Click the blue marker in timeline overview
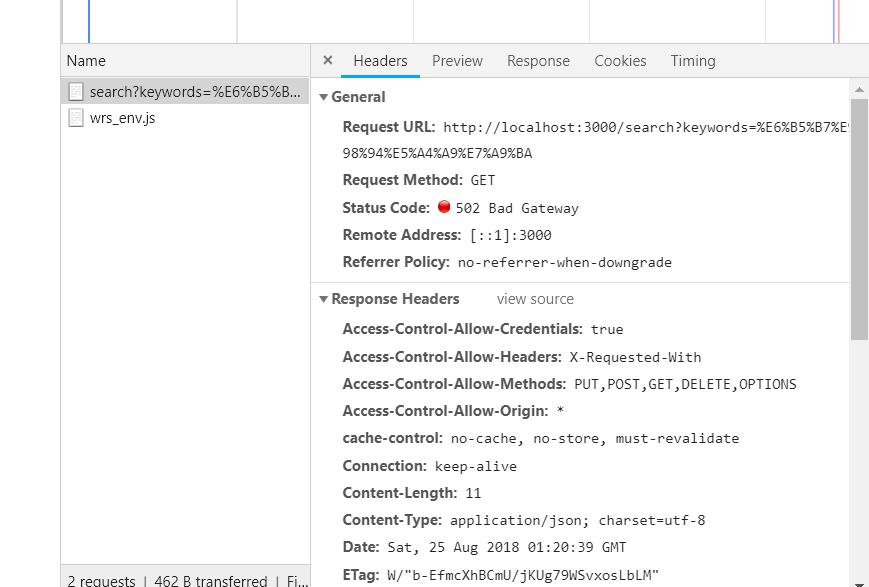The width and height of the screenshot is (869, 587). point(89,21)
